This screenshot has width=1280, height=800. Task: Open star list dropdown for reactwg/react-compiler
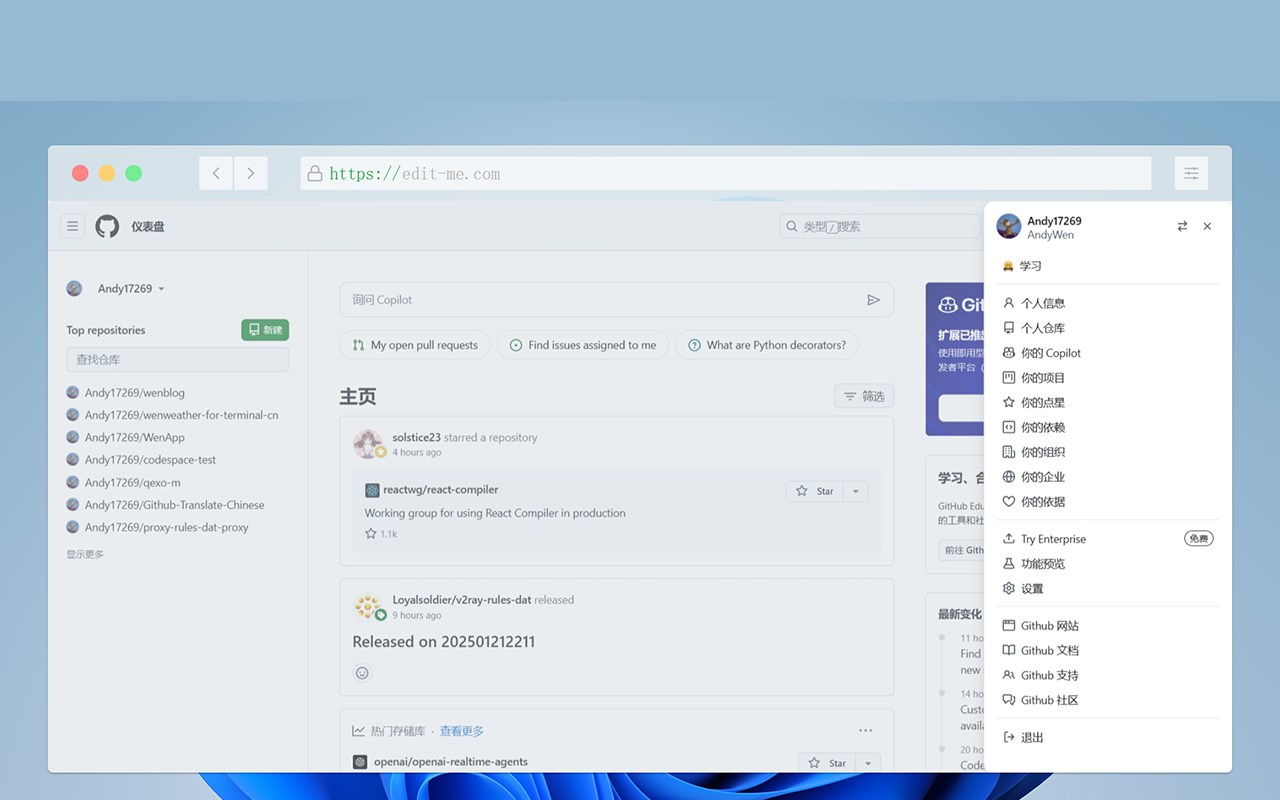[855, 491]
